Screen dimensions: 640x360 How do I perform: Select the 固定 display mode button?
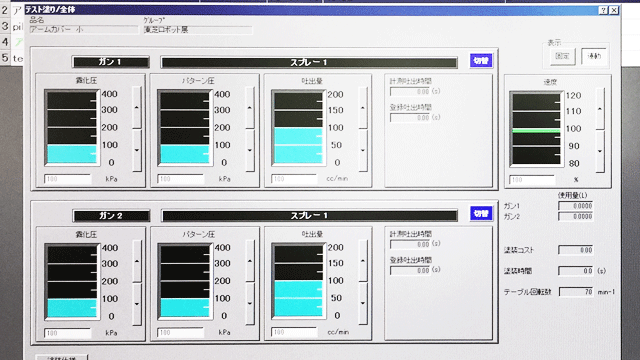click(x=562, y=56)
